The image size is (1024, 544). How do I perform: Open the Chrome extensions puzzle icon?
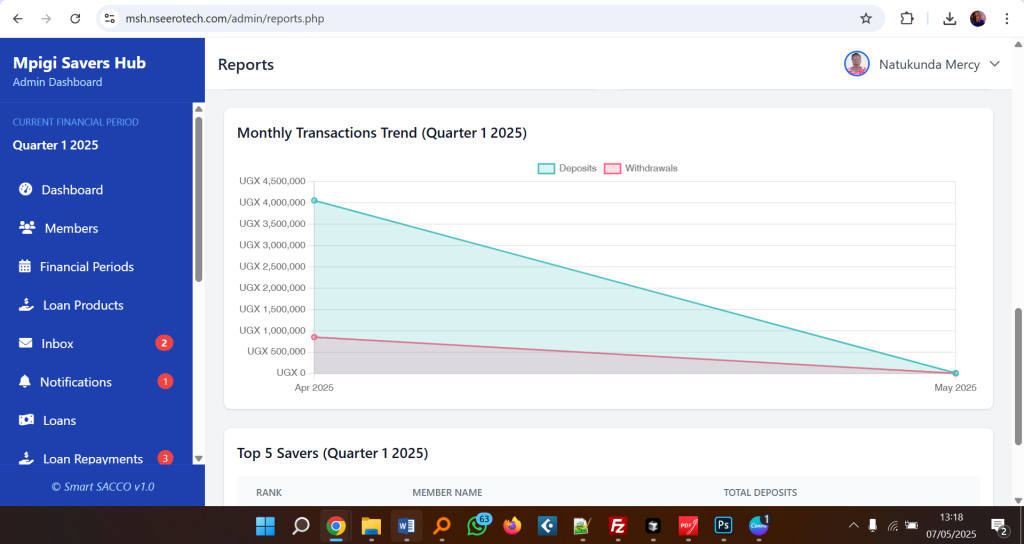(907, 18)
